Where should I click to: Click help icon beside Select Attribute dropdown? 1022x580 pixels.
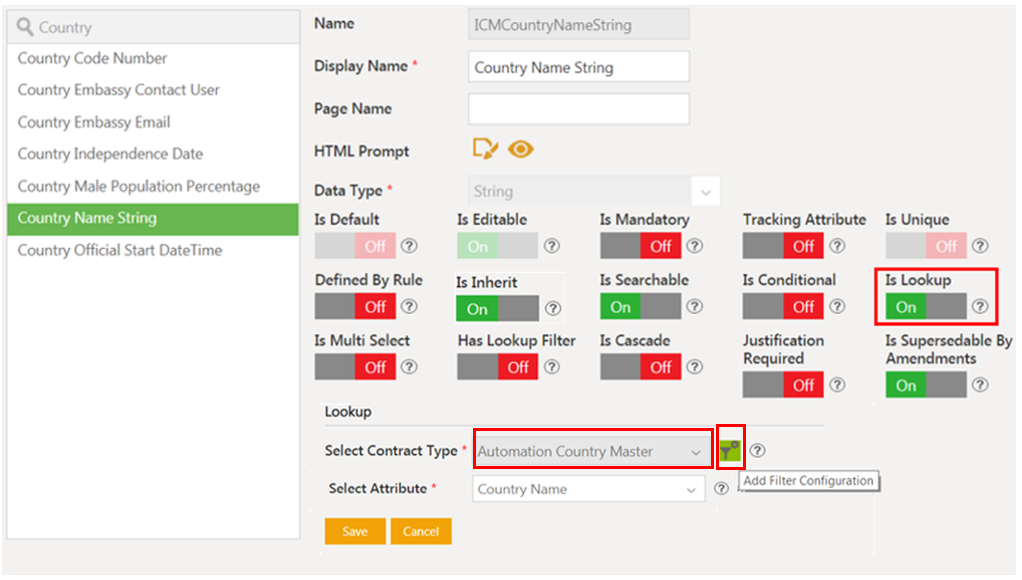[721, 489]
